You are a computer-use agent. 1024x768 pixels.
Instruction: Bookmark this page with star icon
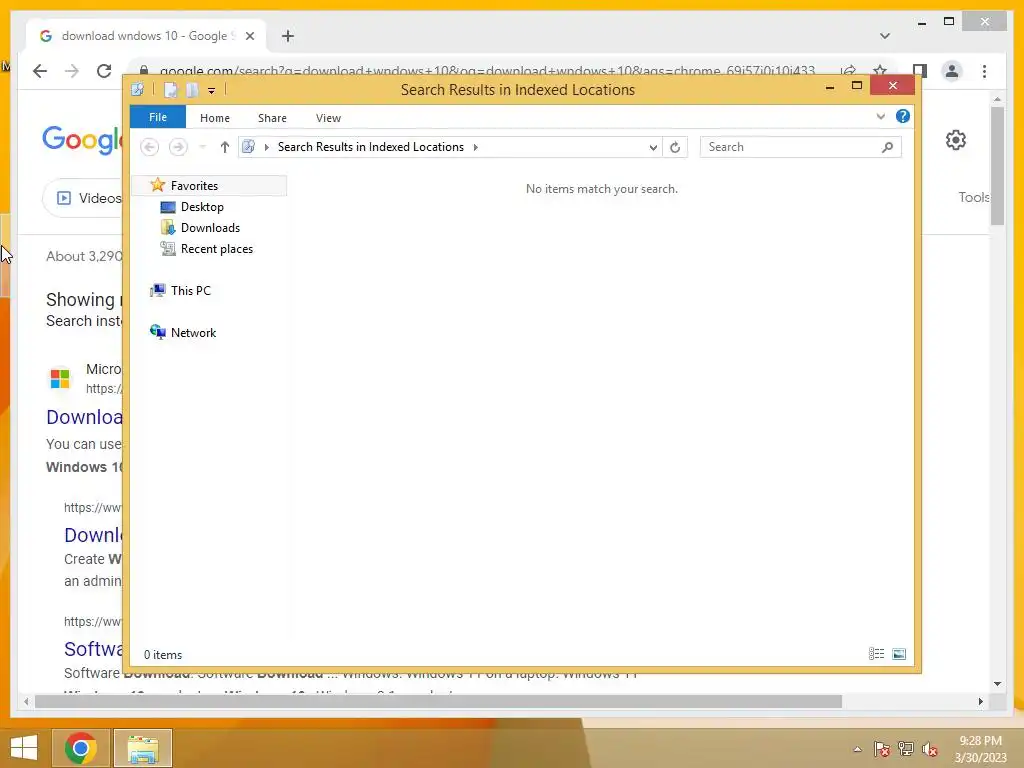point(880,71)
